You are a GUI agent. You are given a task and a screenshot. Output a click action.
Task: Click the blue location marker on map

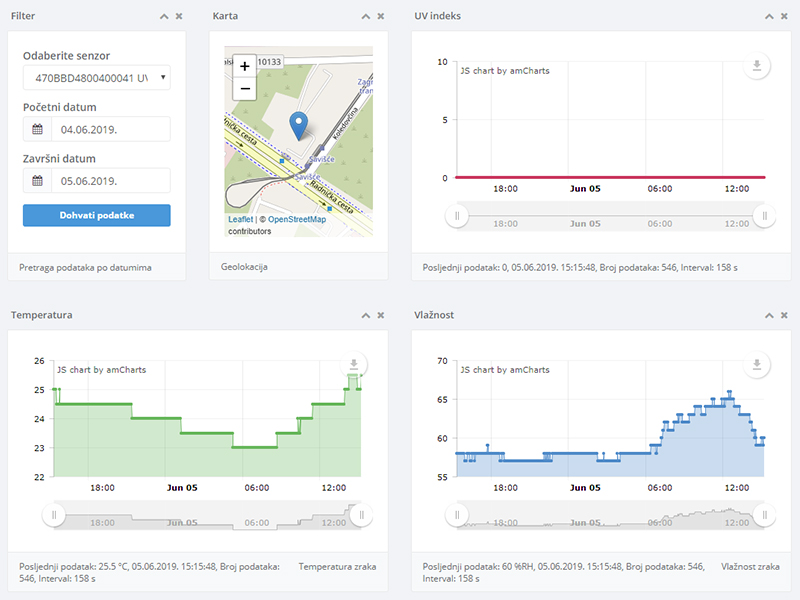298,126
